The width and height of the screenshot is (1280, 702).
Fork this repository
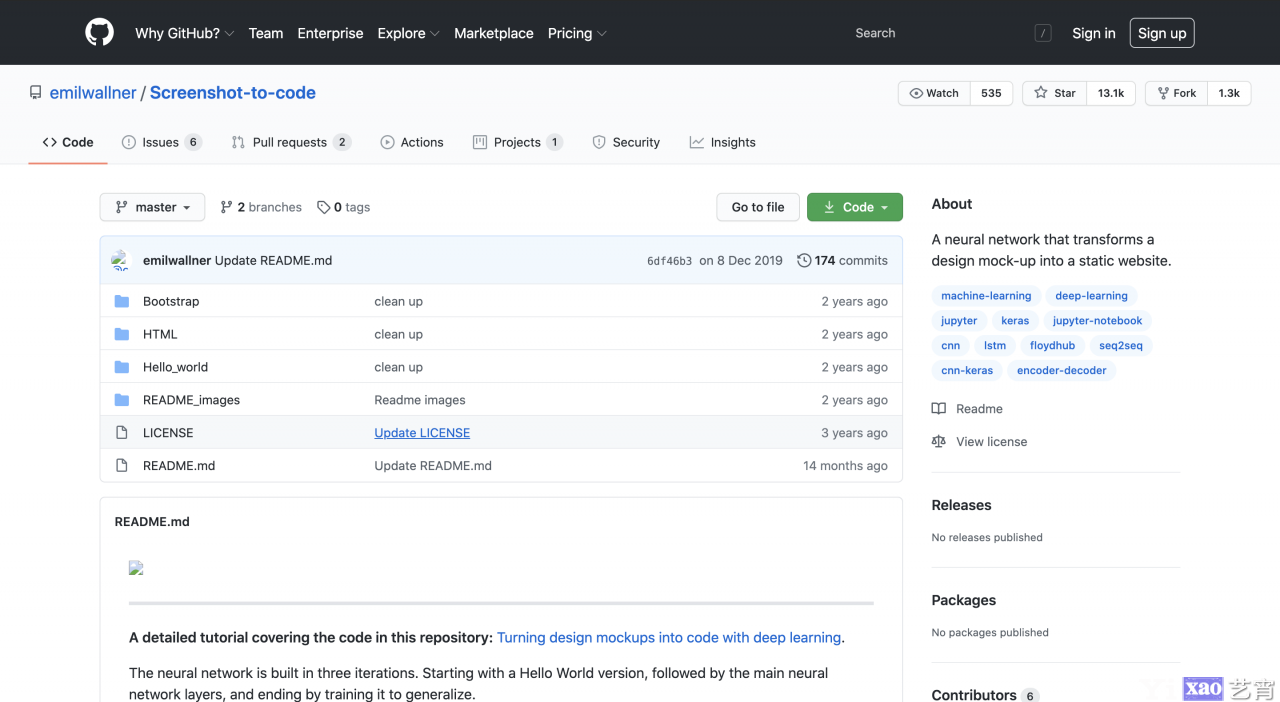click(x=1176, y=93)
